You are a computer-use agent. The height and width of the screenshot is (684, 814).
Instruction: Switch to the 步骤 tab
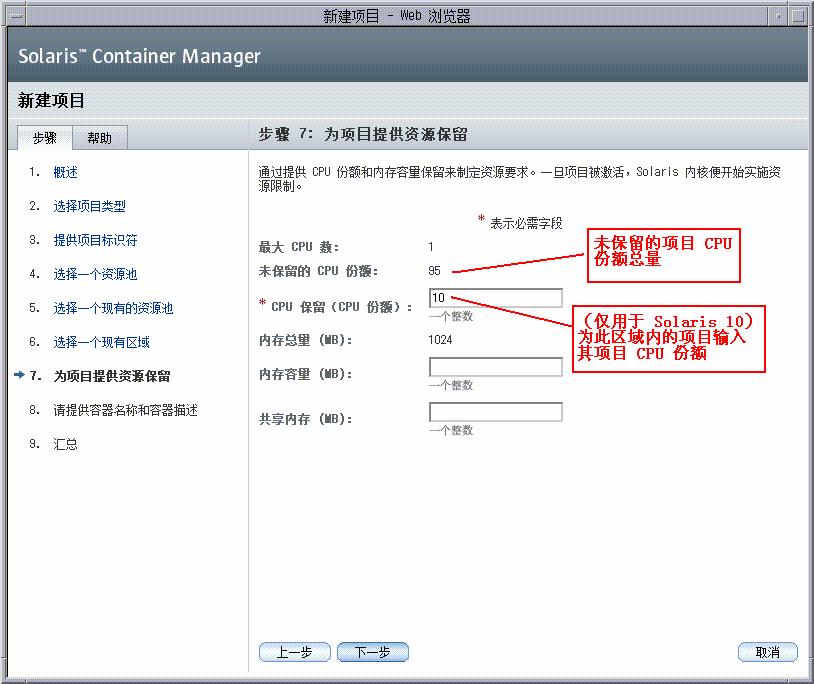point(45,138)
